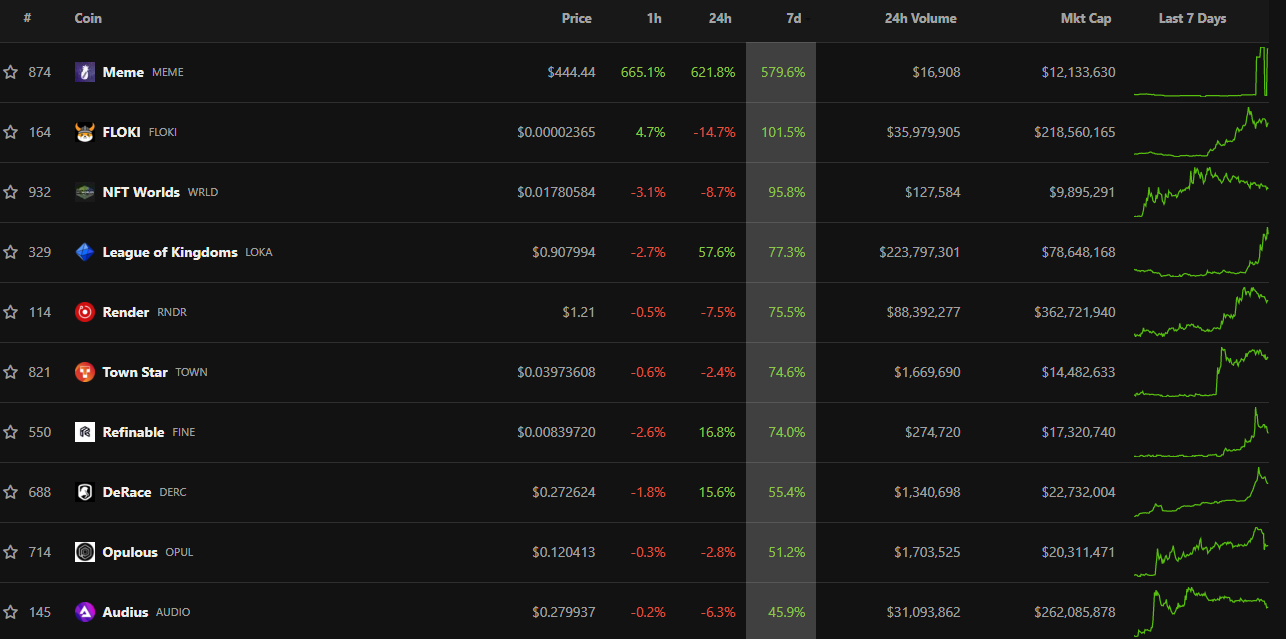1286x639 pixels.
Task: Click League of Kingdoms volume $223,797,301
Action: point(919,252)
